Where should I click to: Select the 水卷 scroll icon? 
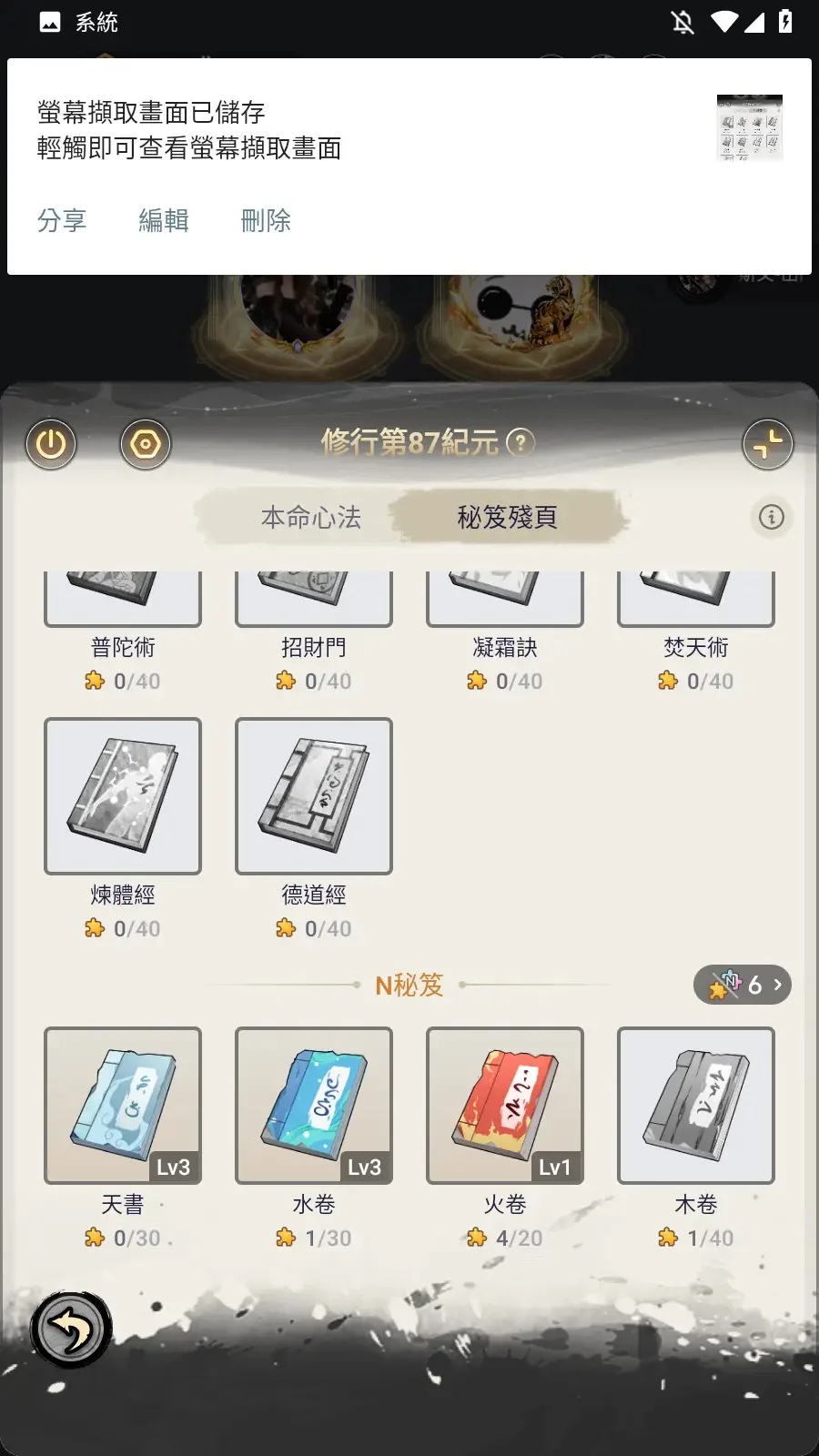pyautogui.click(x=314, y=1106)
